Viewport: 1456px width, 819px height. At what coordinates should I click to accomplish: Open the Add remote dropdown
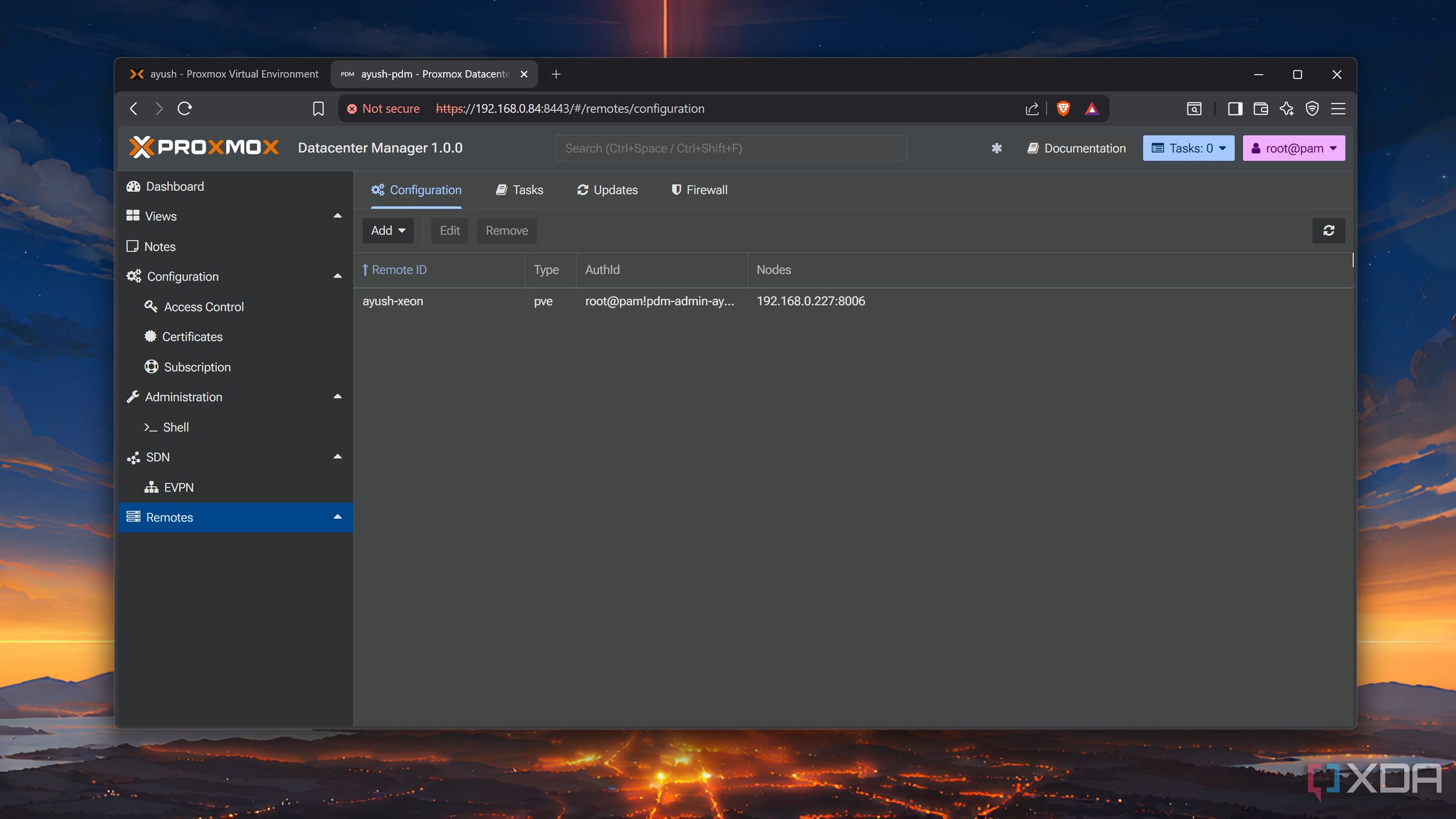[x=388, y=231]
